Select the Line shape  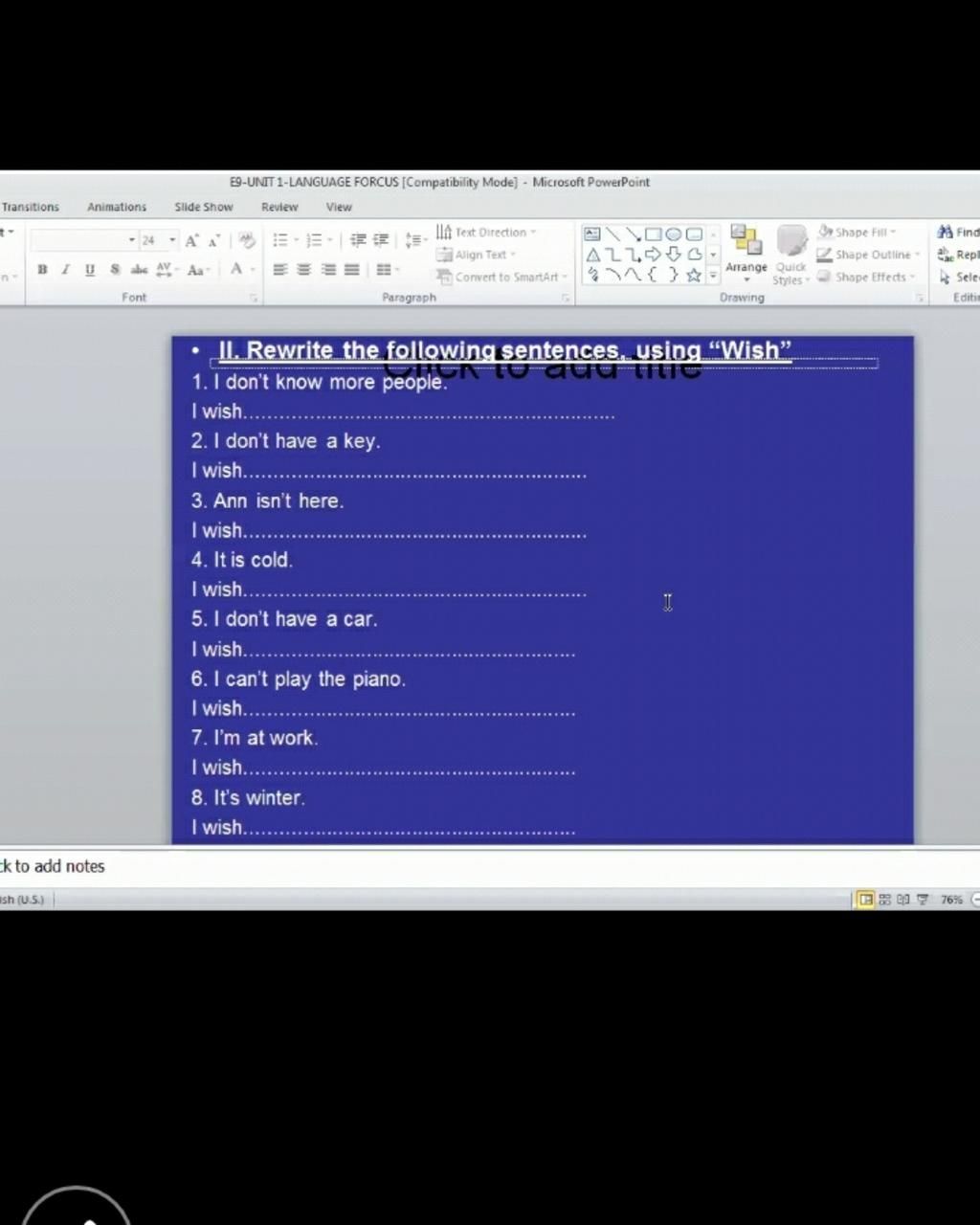612,234
